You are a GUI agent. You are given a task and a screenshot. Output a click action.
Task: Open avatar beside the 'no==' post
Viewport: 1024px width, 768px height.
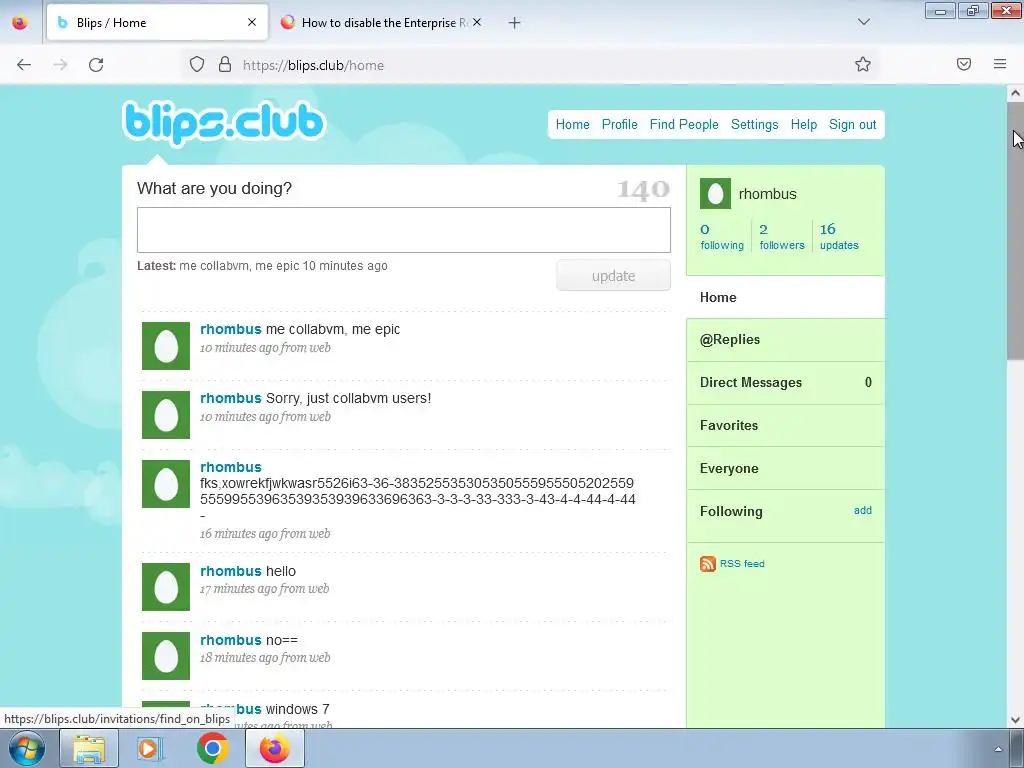(x=166, y=656)
